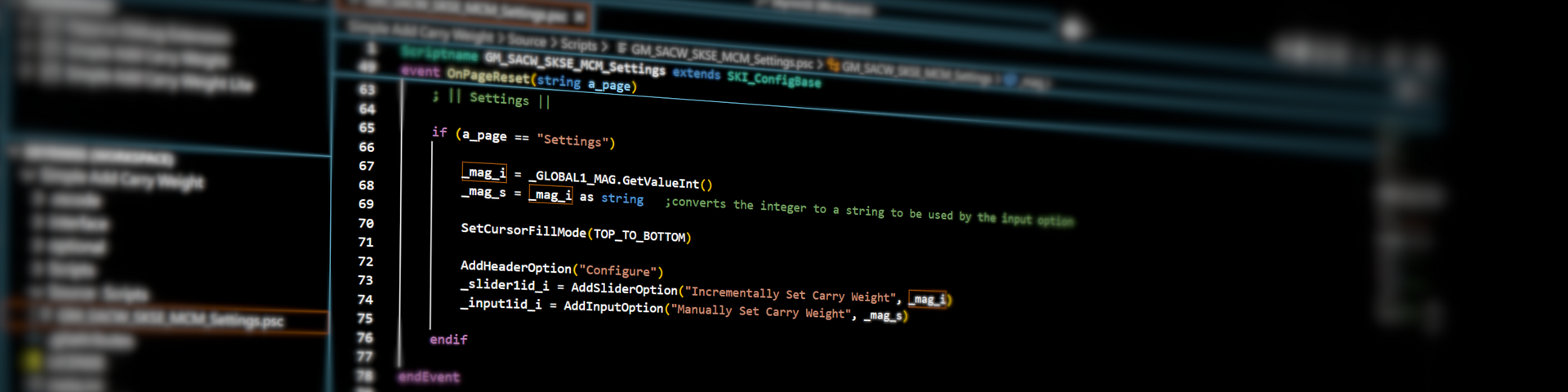Screen dimensions: 1568x392
Task: Click line number 70 in the gutter
Action: pyautogui.click(x=366, y=223)
